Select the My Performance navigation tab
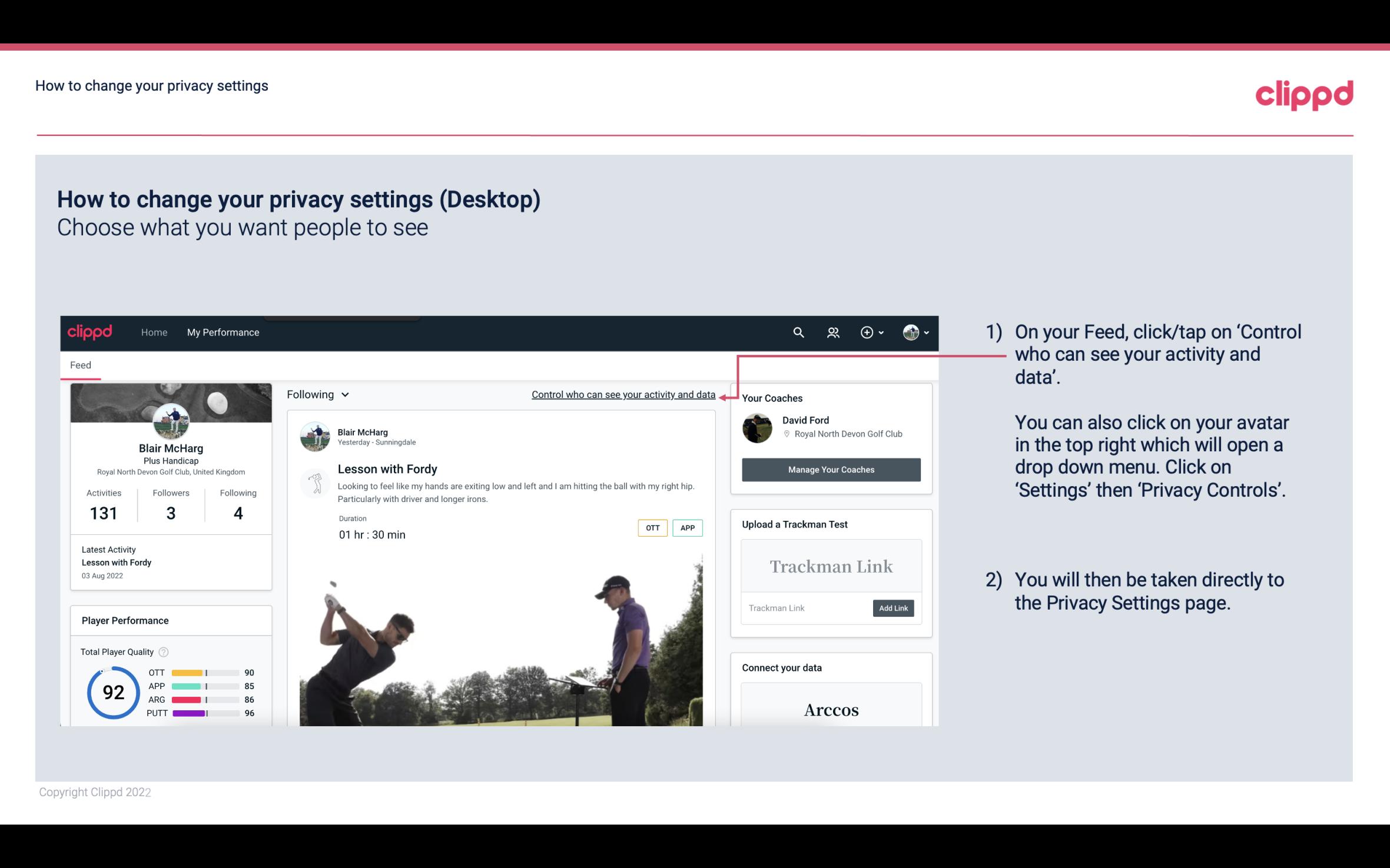Image resolution: width=1390 pixels, height=868 pixels. pyautogui.click(x=222, y=332)
